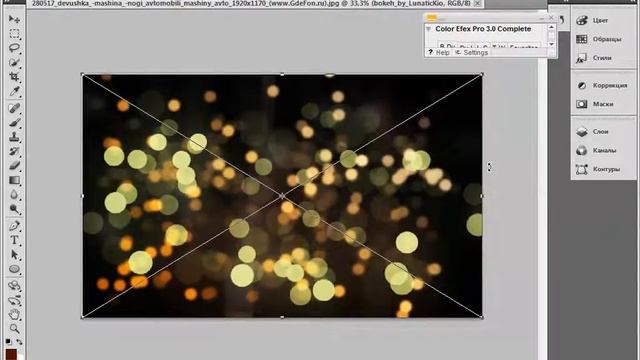The image size is (640, 360).
Task: Open the Стили (Styles) panel
Action: click(x=602, y=58)
